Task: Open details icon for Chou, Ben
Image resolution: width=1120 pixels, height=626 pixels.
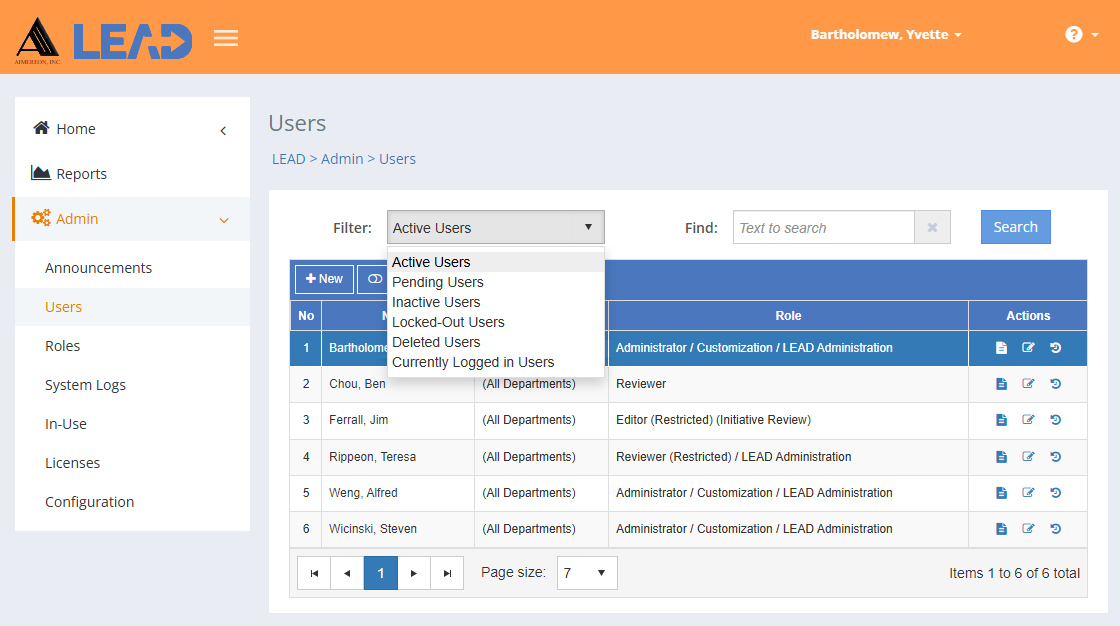Action: [1001, 383]
